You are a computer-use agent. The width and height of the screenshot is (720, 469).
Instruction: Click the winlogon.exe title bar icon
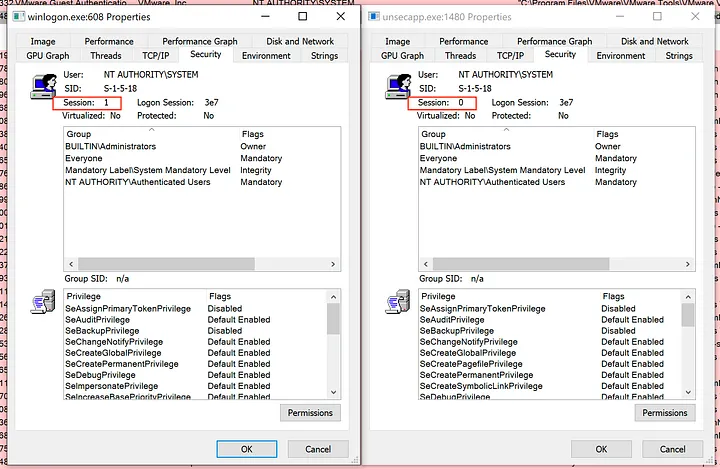coord(21,17)
